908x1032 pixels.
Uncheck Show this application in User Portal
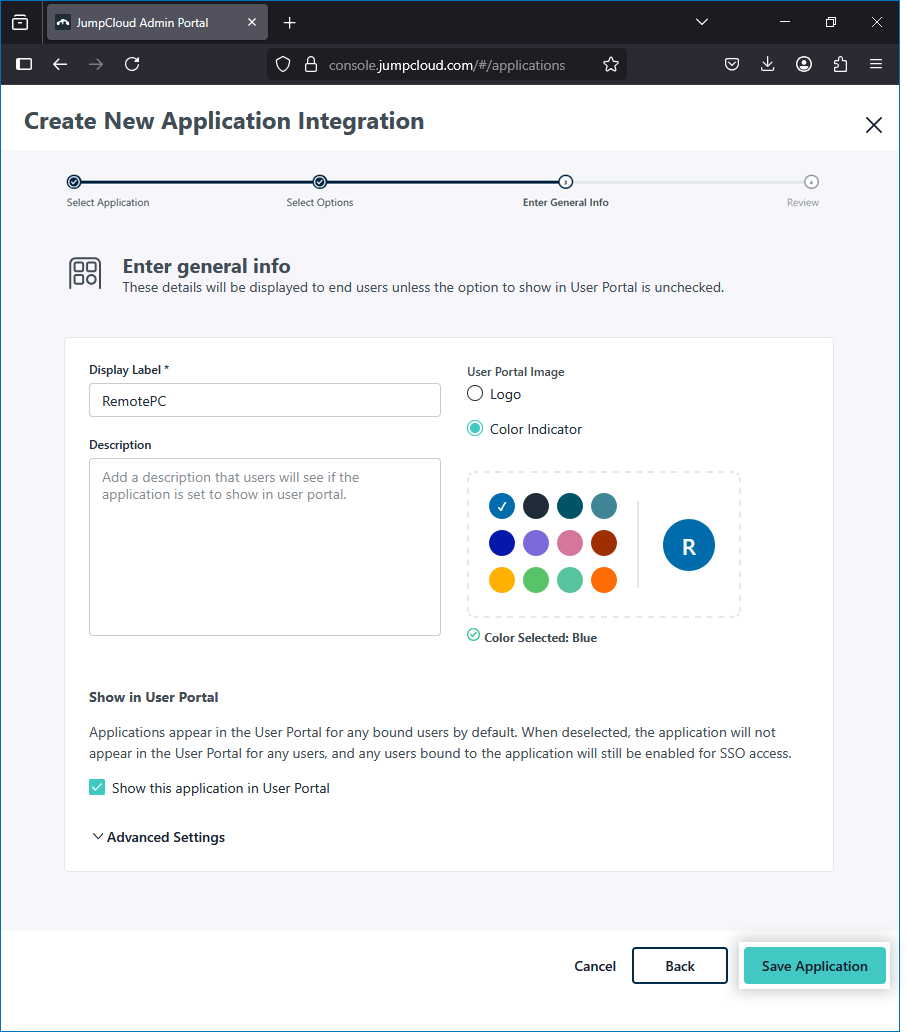tap(97, 788)
